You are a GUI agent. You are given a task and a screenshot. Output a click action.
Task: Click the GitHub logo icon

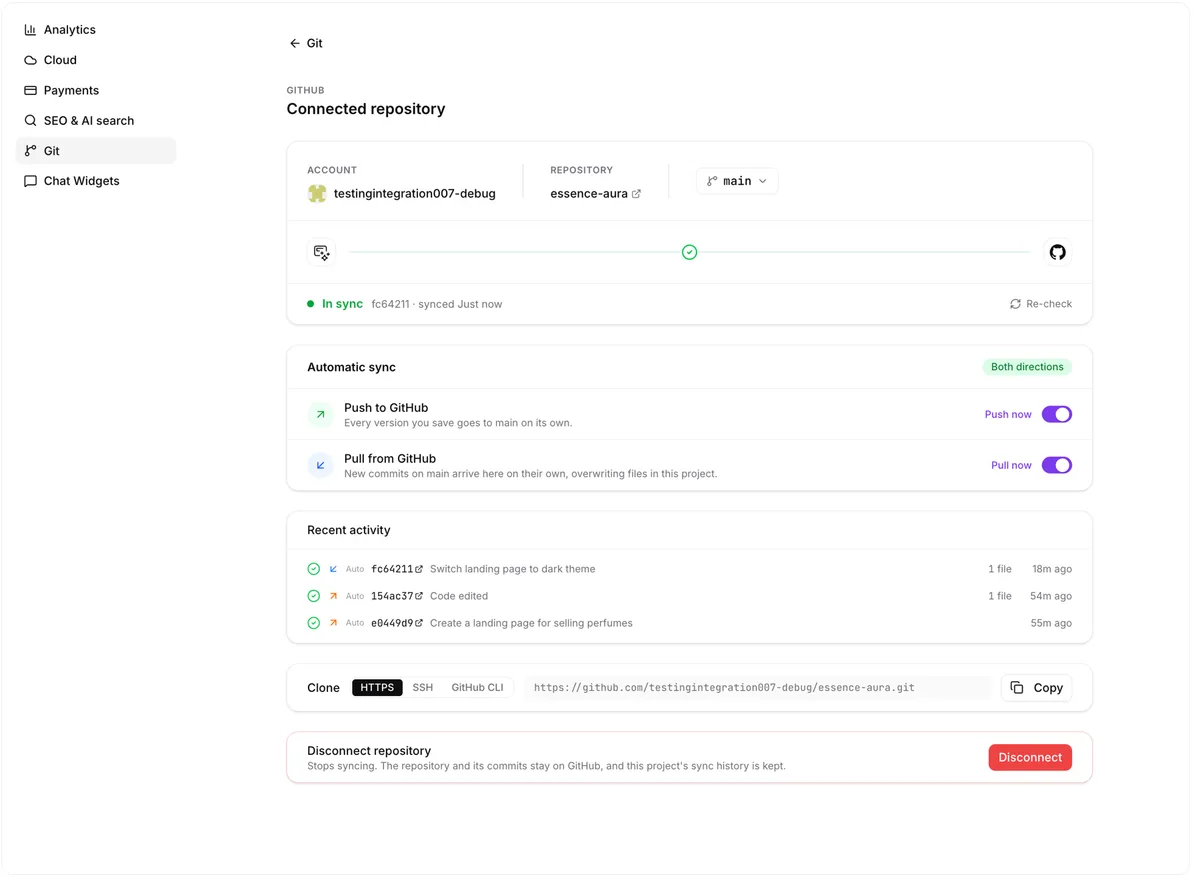(1058, 252)
